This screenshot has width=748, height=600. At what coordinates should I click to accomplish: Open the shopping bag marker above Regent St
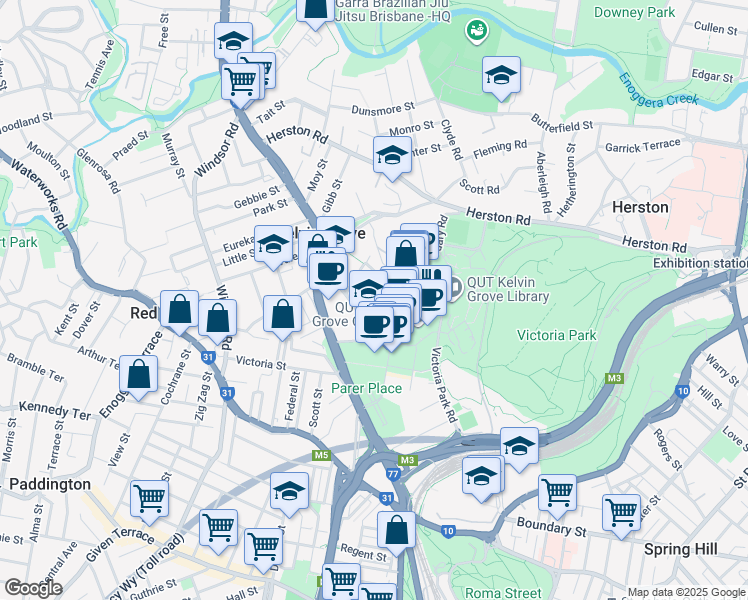coord(396,532)
